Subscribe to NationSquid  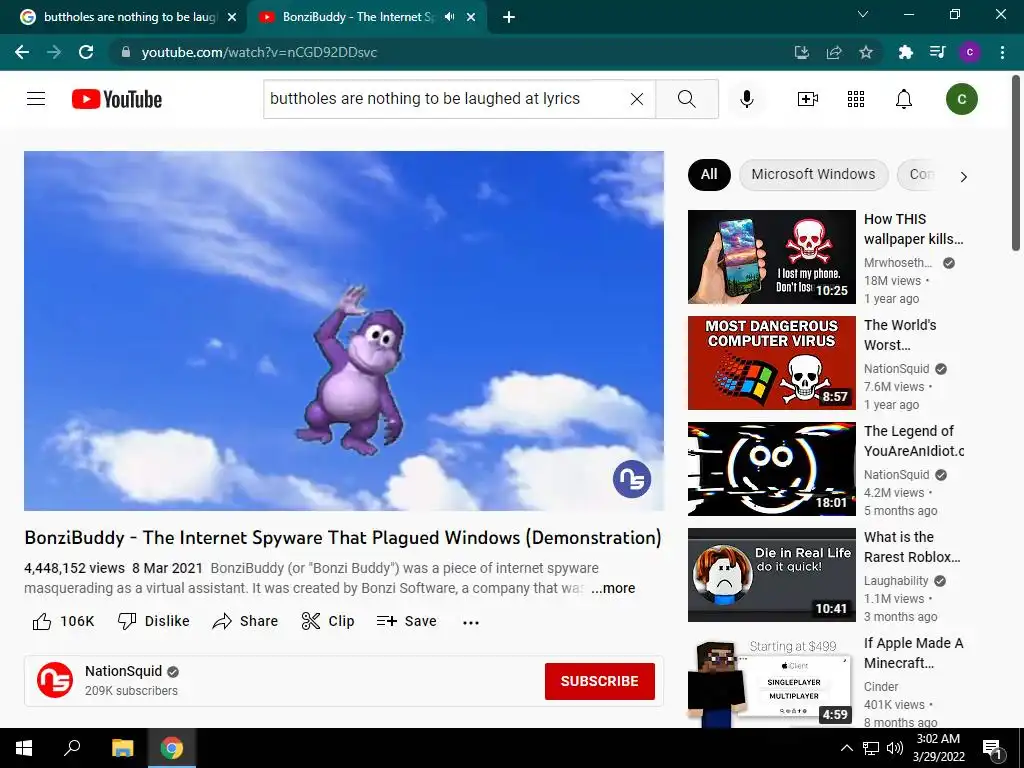[600, 681]
